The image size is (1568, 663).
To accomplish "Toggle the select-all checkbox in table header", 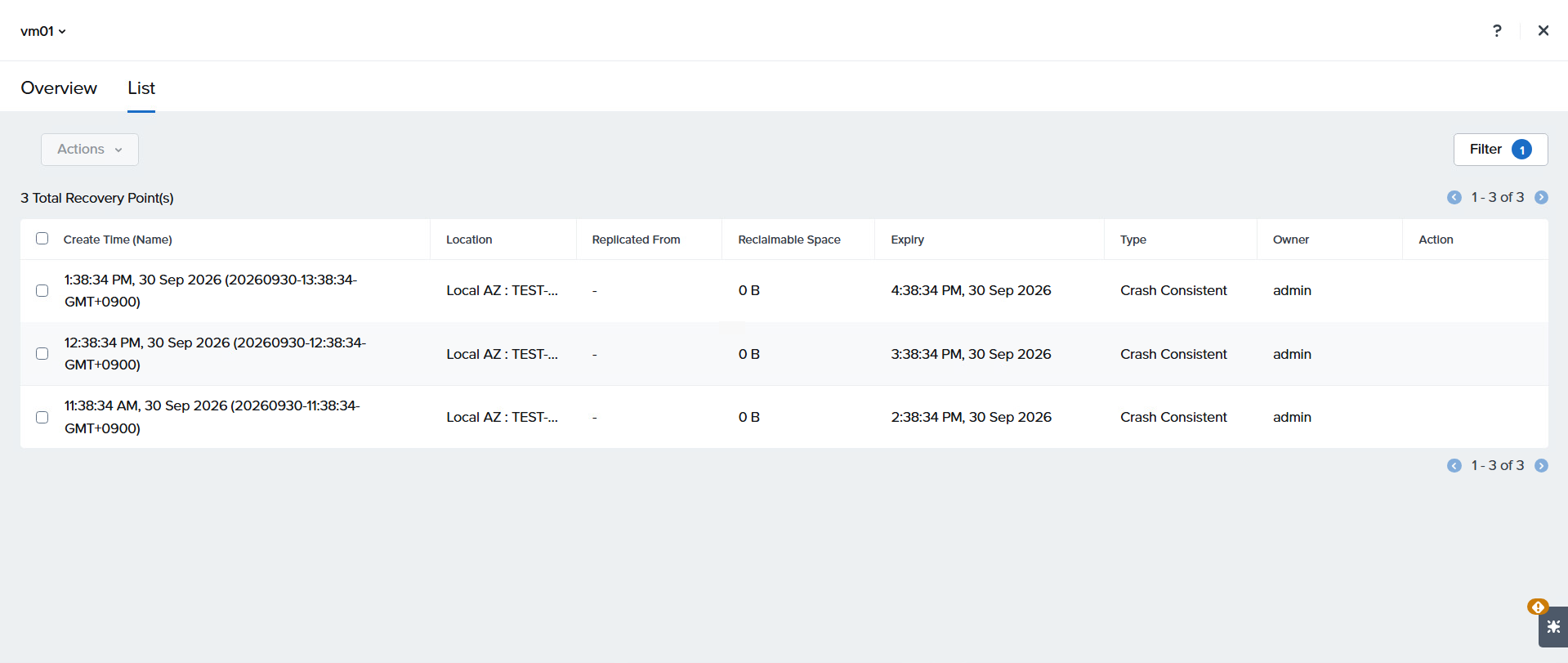I will click(42, 239).
